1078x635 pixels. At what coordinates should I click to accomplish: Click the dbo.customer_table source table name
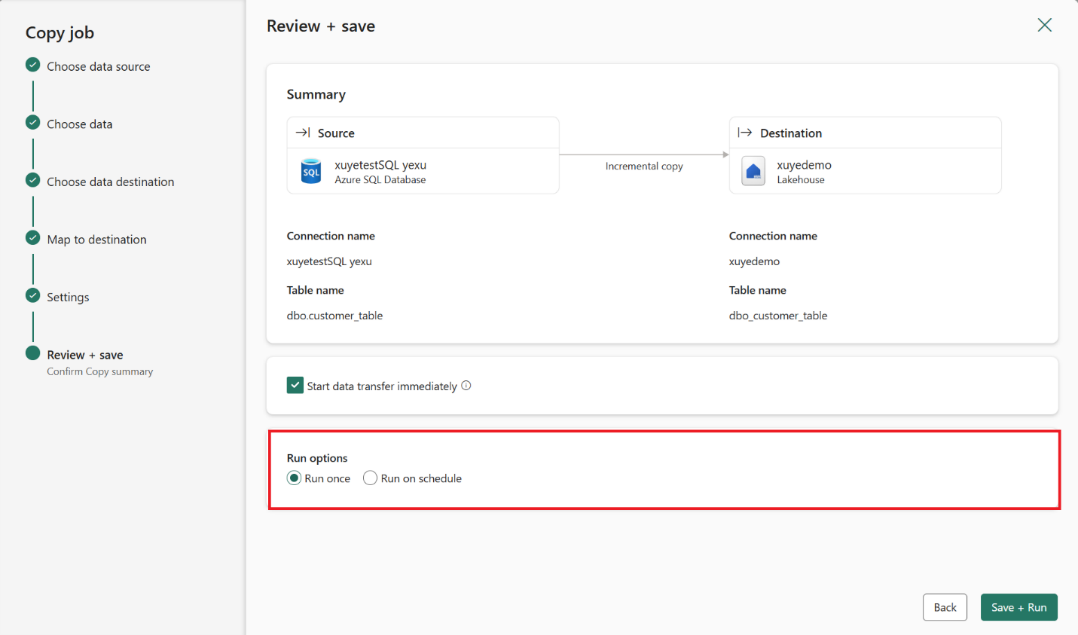point(334,315)
